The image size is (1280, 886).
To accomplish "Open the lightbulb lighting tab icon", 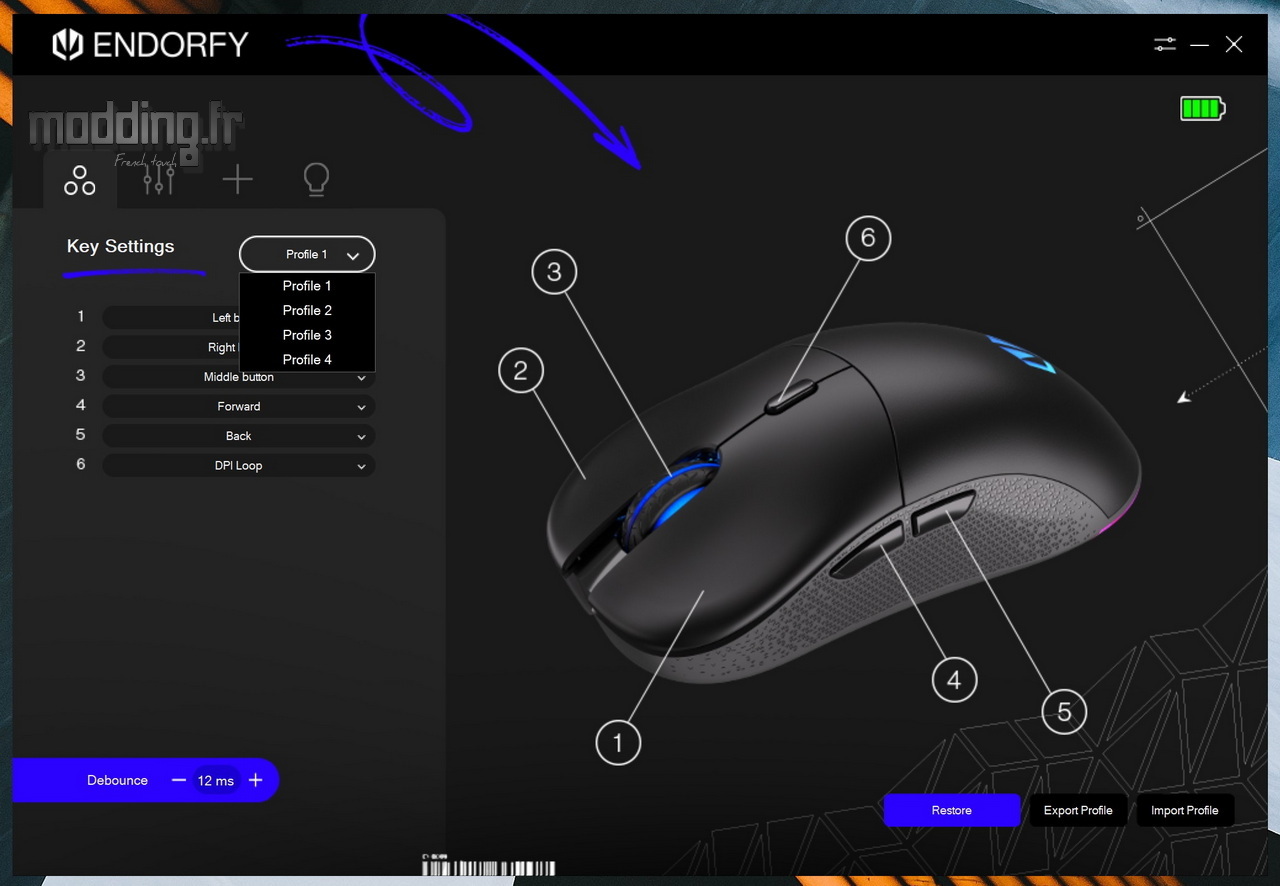I will coord(316,180).
